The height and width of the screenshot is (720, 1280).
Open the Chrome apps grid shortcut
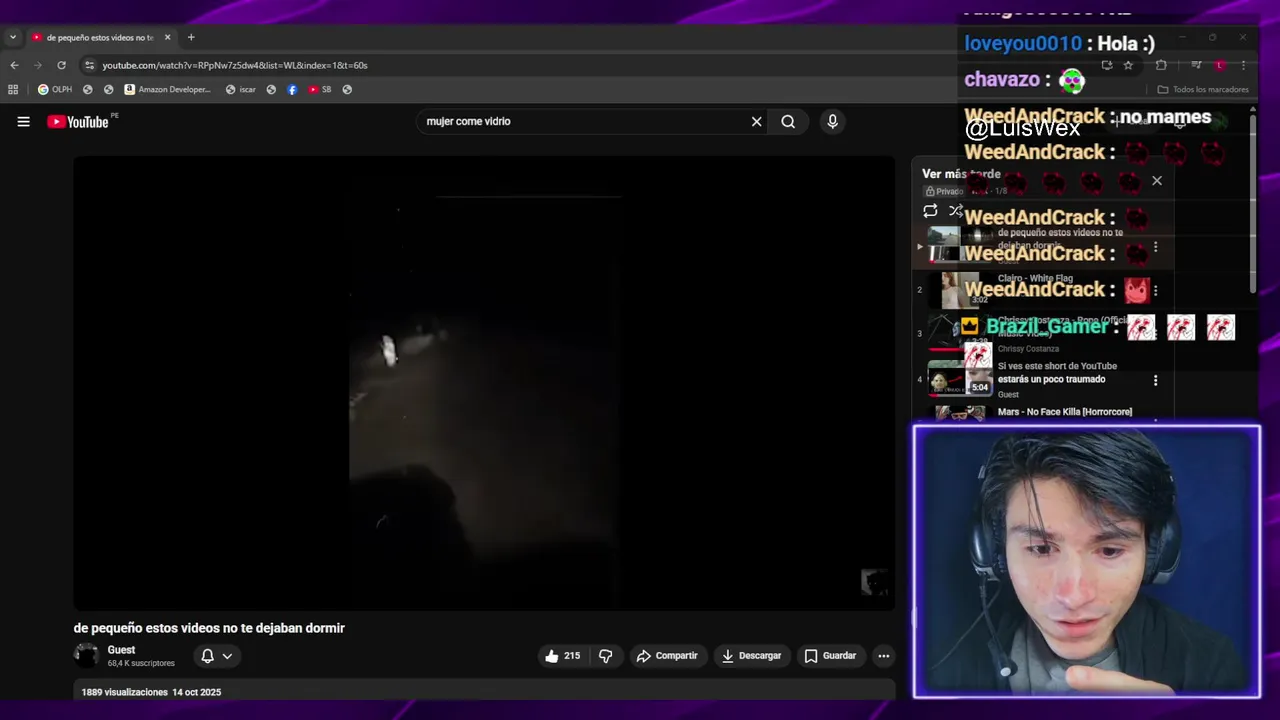13,89
